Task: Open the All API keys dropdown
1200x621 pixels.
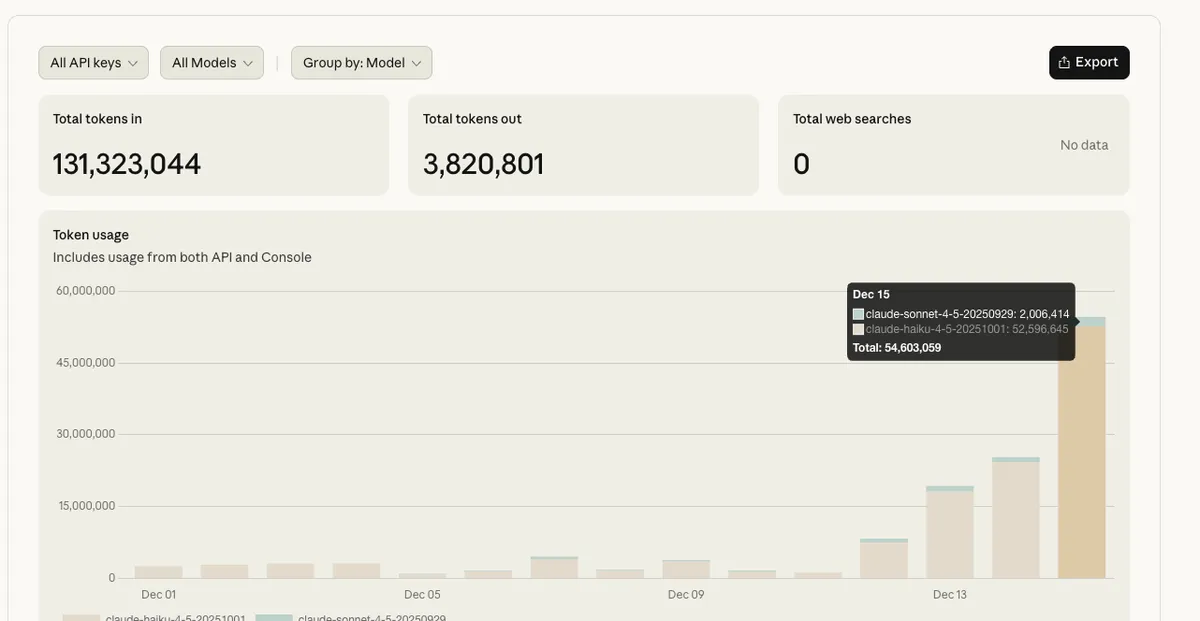Action: [93, 61]
